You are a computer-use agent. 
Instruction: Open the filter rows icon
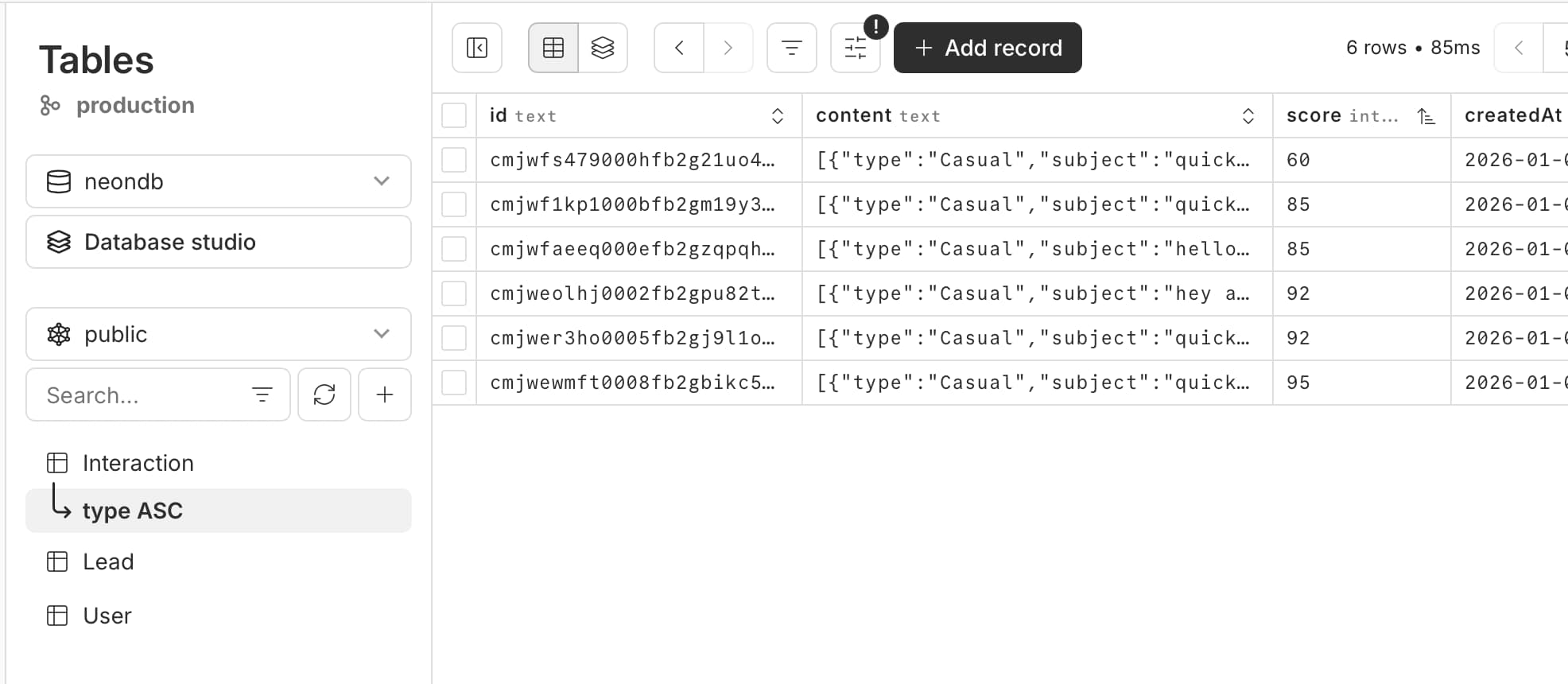(792, 48)
